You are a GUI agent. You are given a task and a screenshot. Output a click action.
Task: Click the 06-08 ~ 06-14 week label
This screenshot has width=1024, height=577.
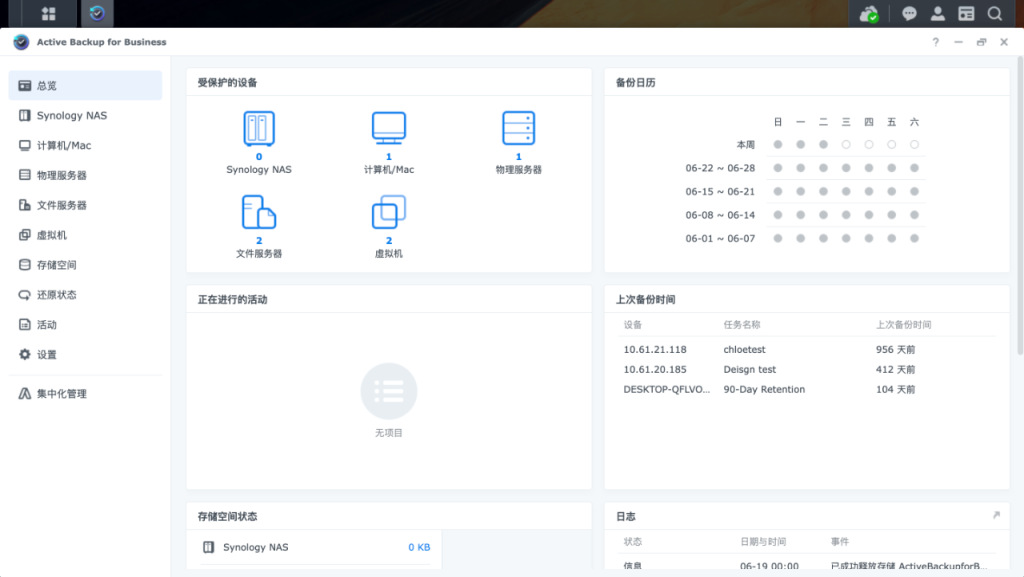coord(720,215)
